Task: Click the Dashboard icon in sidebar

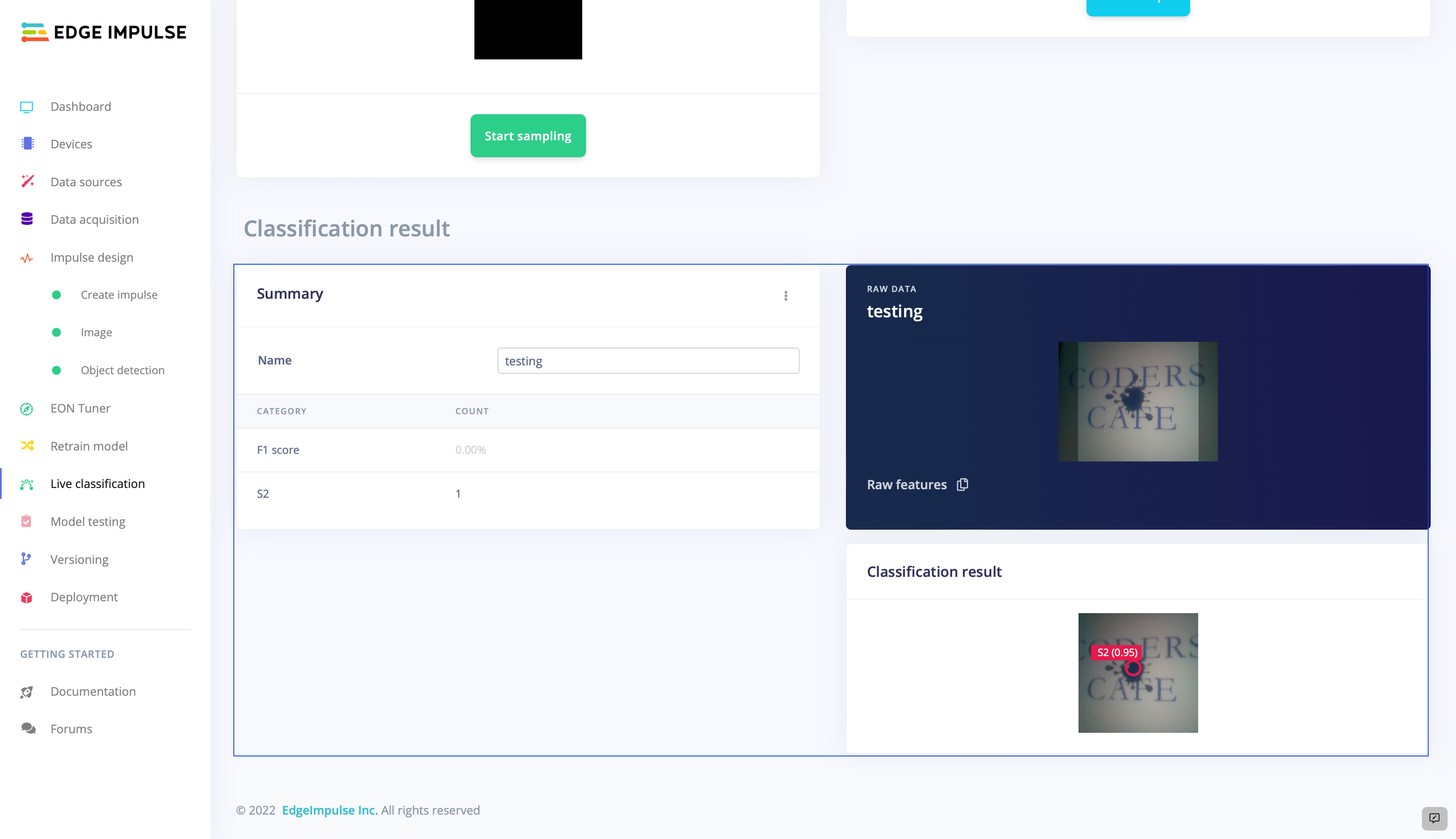Action: (27, 106)
